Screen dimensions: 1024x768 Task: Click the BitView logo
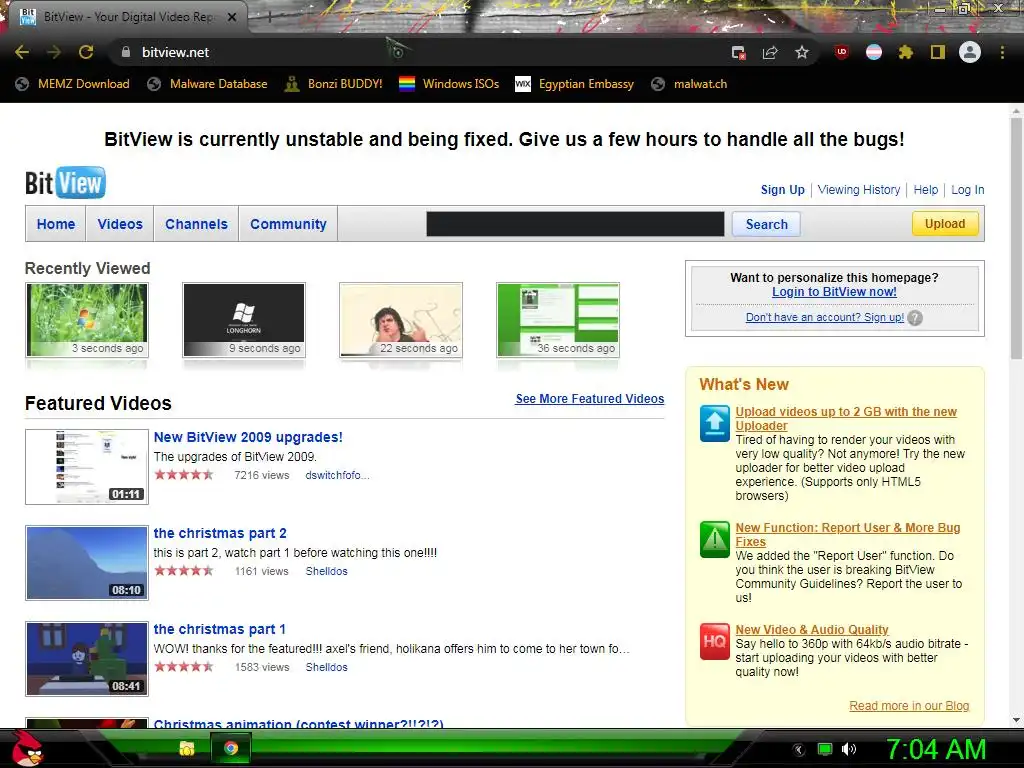point(65,183)
